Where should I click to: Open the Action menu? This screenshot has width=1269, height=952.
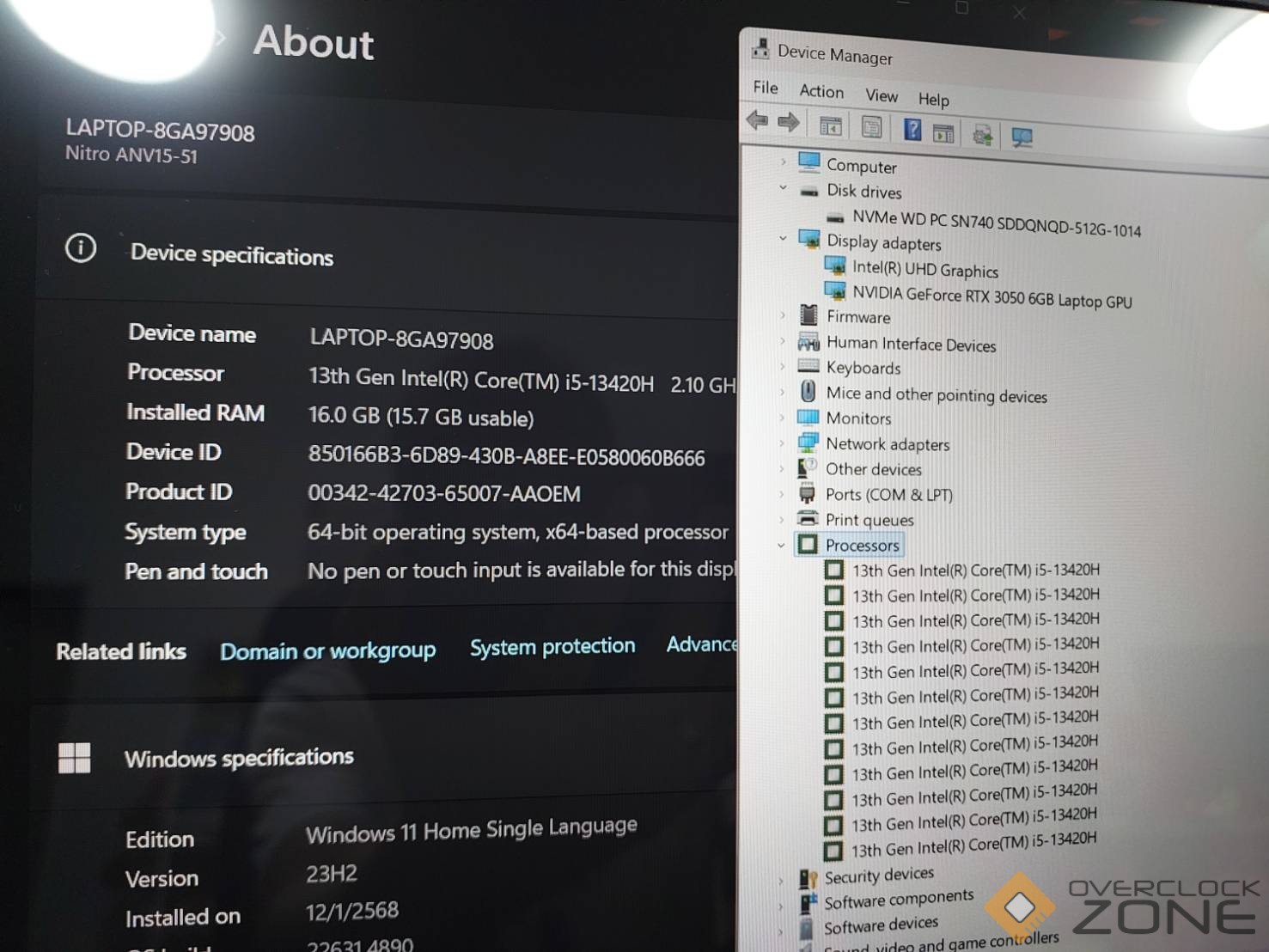[821, 91]
